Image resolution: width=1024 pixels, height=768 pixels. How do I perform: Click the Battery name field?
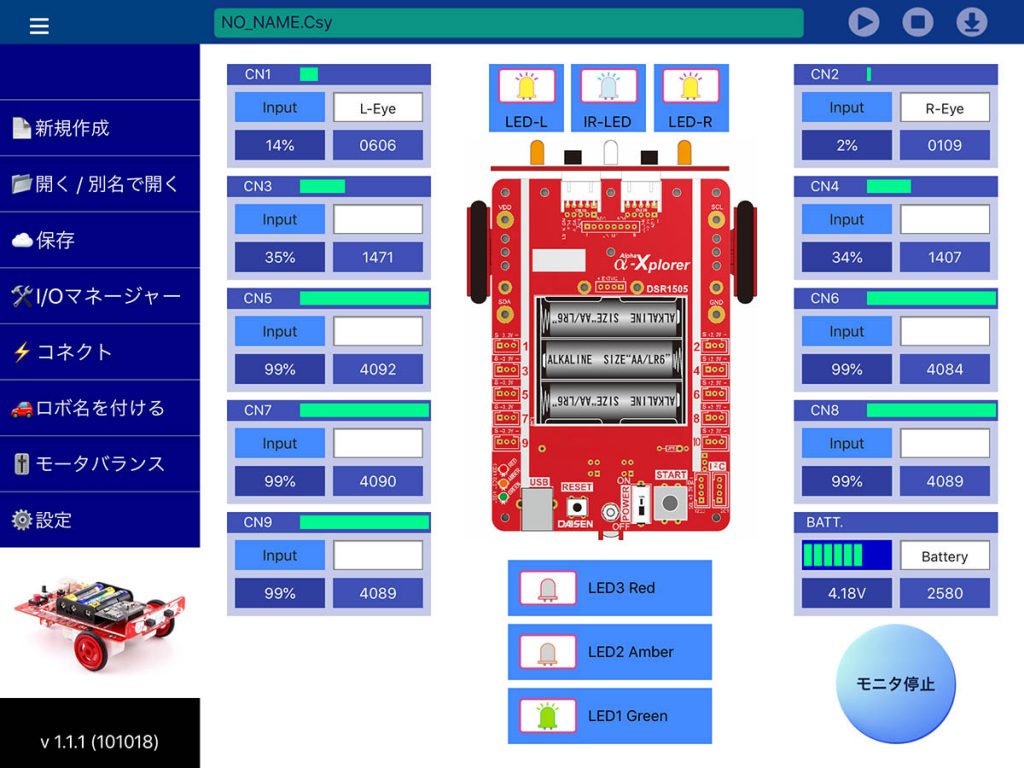pyautogui.click(x=944, y=556)
